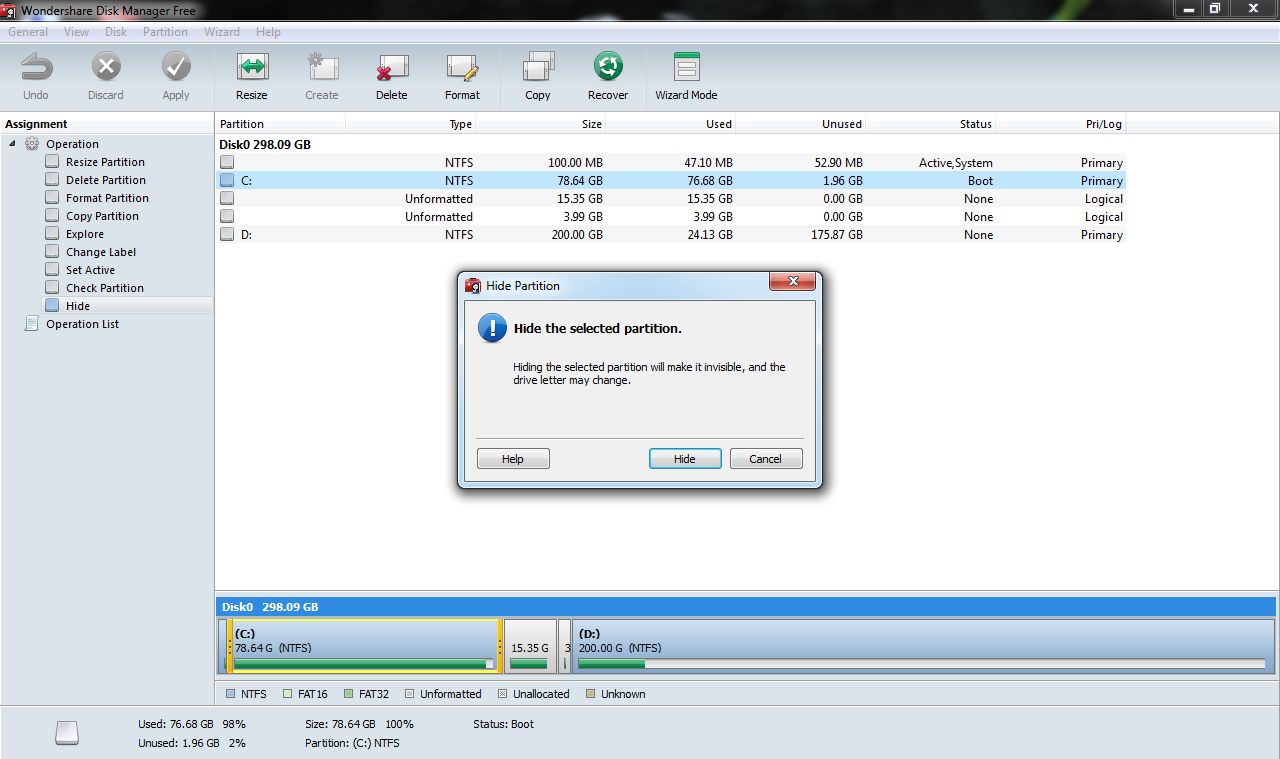Viewport: 1280px width, 759px height.
Task: Open the Disk menu
Action: pyautogui.click(x=116, y=32)
